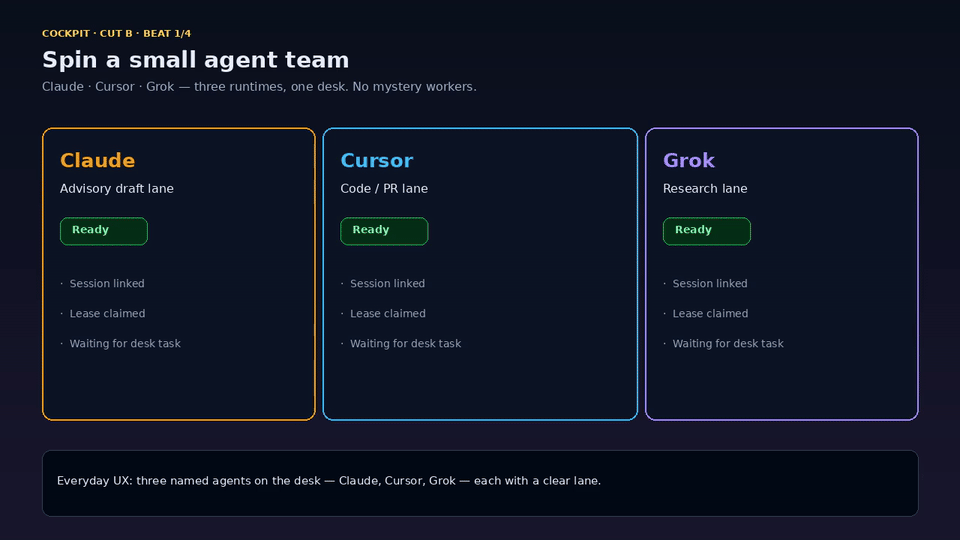Click the 'Spin a small agent team' heading

point(195,60)
